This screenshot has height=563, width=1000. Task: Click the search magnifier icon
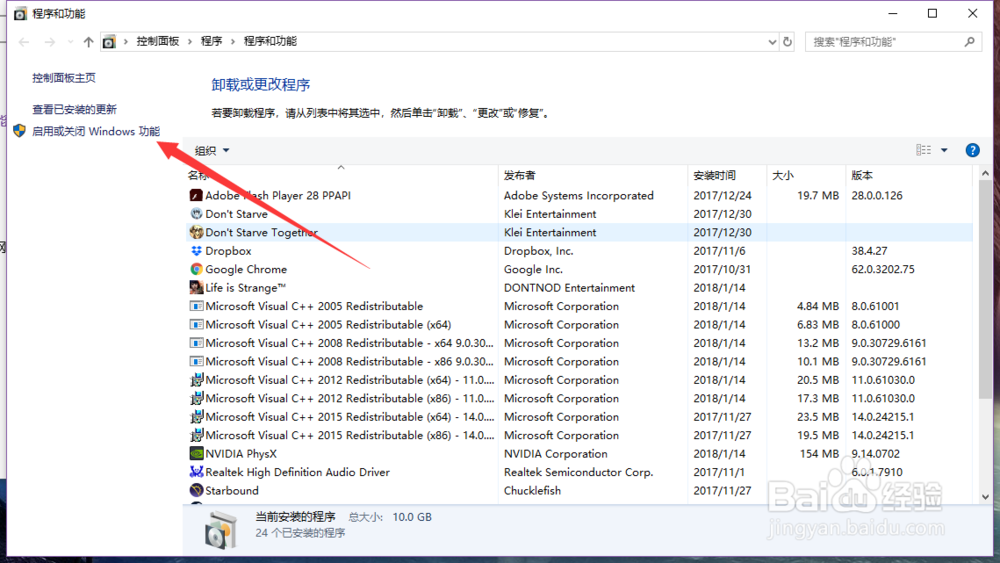(969, 41)
